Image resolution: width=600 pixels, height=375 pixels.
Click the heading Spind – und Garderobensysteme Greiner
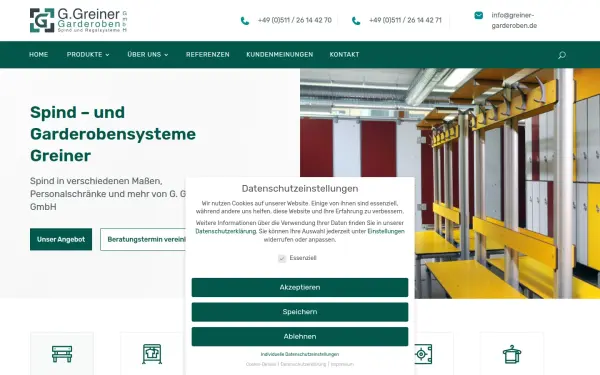pos(113,134)
